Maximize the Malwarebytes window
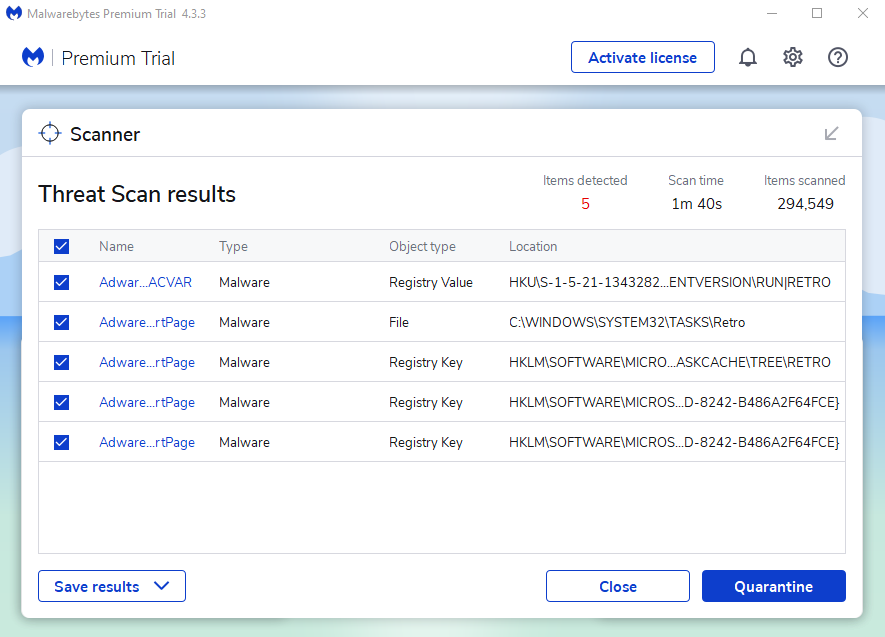 (817, 14)
